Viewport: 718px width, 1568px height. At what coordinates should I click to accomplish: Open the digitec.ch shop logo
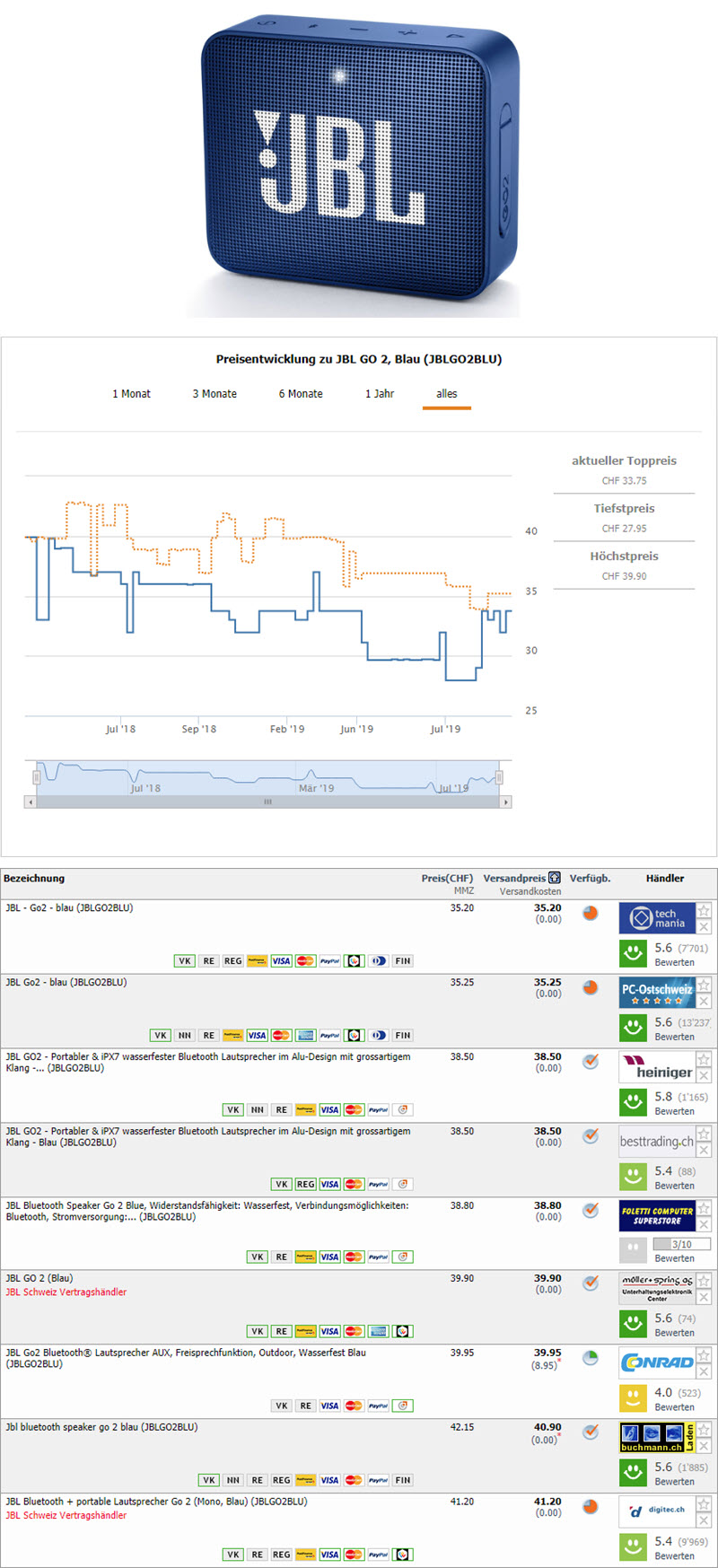point(657,1511)
